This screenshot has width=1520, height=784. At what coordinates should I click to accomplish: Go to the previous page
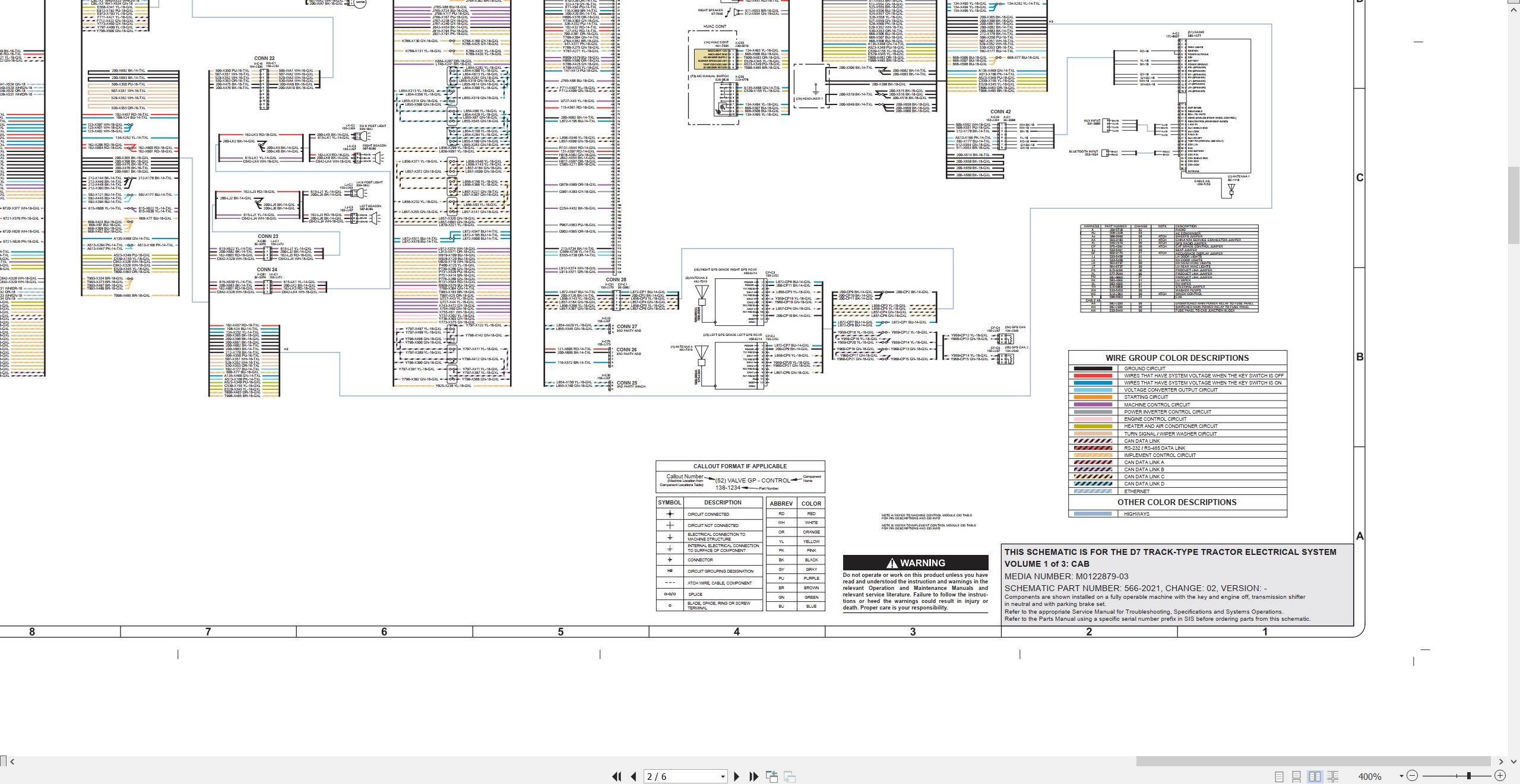[634, 776]
